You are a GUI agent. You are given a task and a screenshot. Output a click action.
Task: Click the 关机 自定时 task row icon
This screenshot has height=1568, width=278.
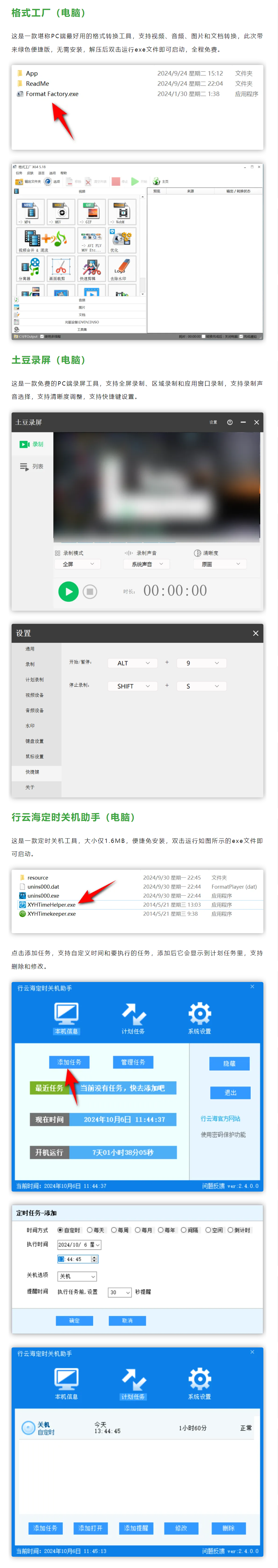point(28,1427)
